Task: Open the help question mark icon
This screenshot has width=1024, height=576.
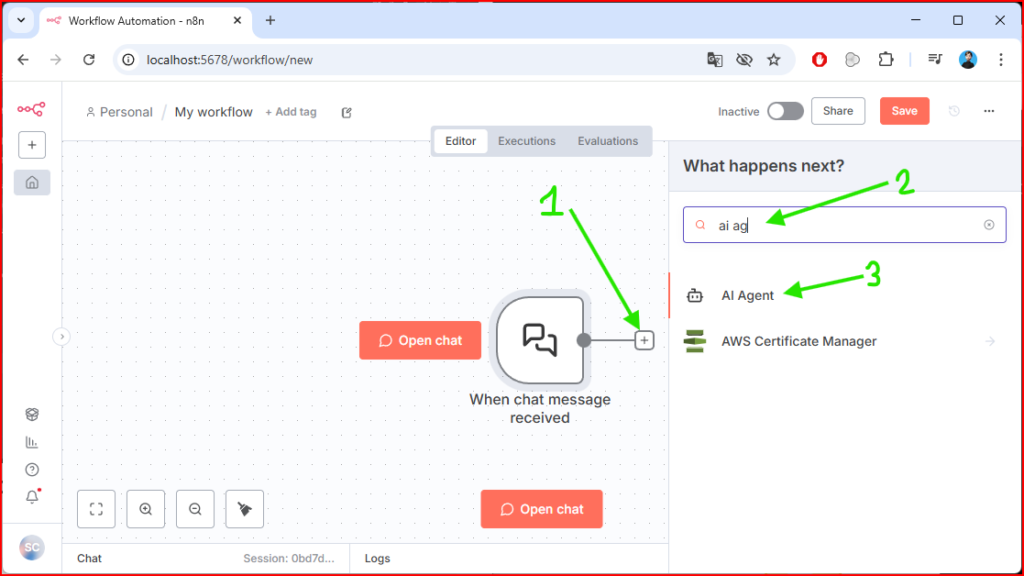Action: coord(32,470)
